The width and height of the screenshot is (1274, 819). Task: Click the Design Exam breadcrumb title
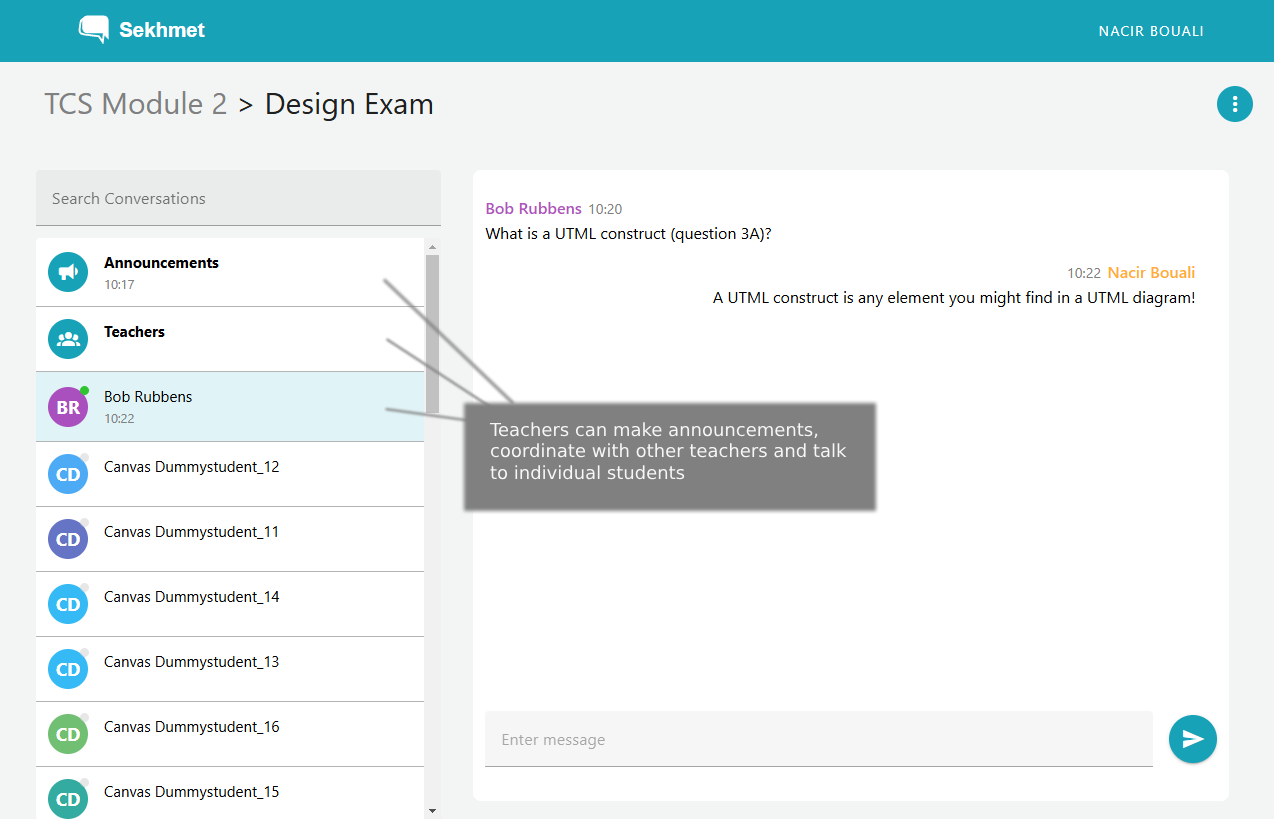tap(349, 104)
